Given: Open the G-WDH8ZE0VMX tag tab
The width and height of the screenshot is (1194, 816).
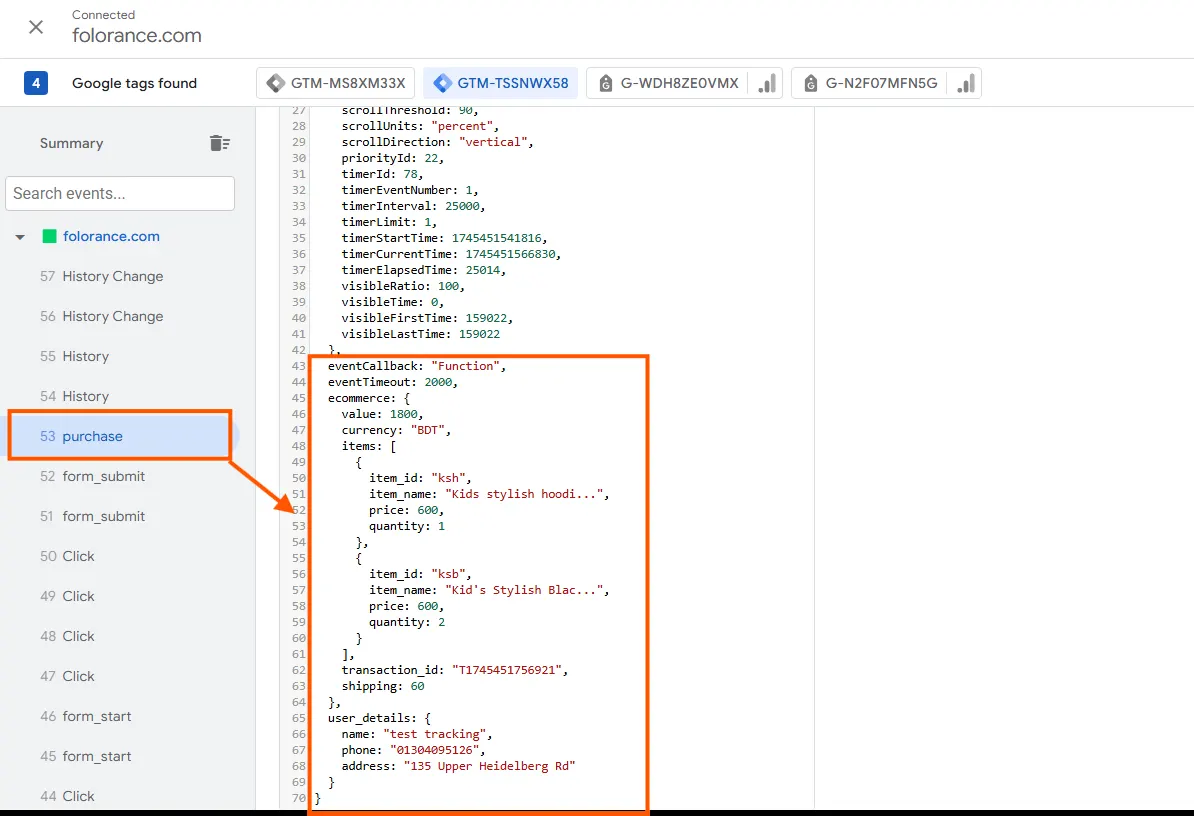Looking at the screenshot, I should point(669,83).
